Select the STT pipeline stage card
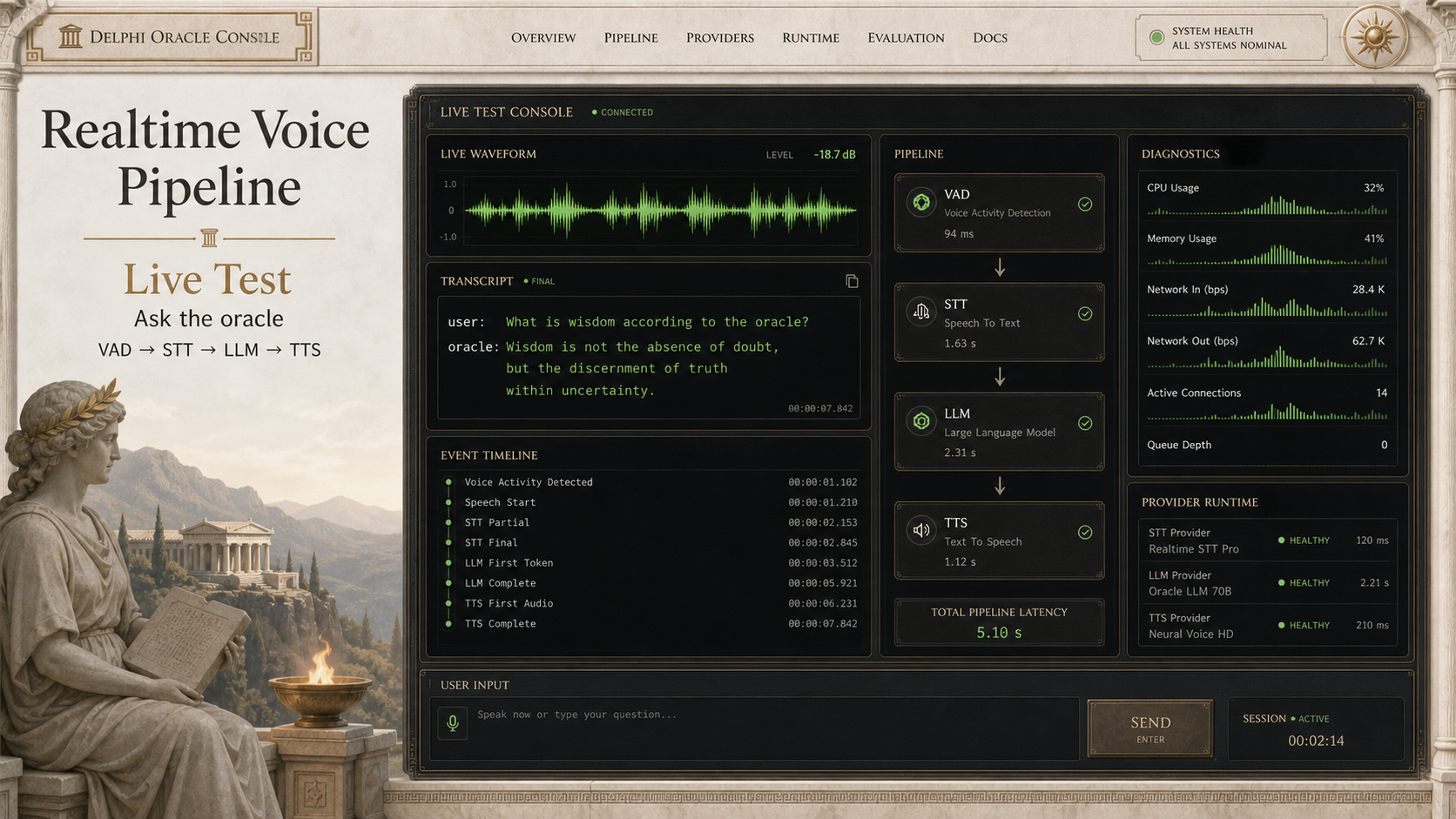Viewport: 1456px width, 819px height. [x=999, y=322]
